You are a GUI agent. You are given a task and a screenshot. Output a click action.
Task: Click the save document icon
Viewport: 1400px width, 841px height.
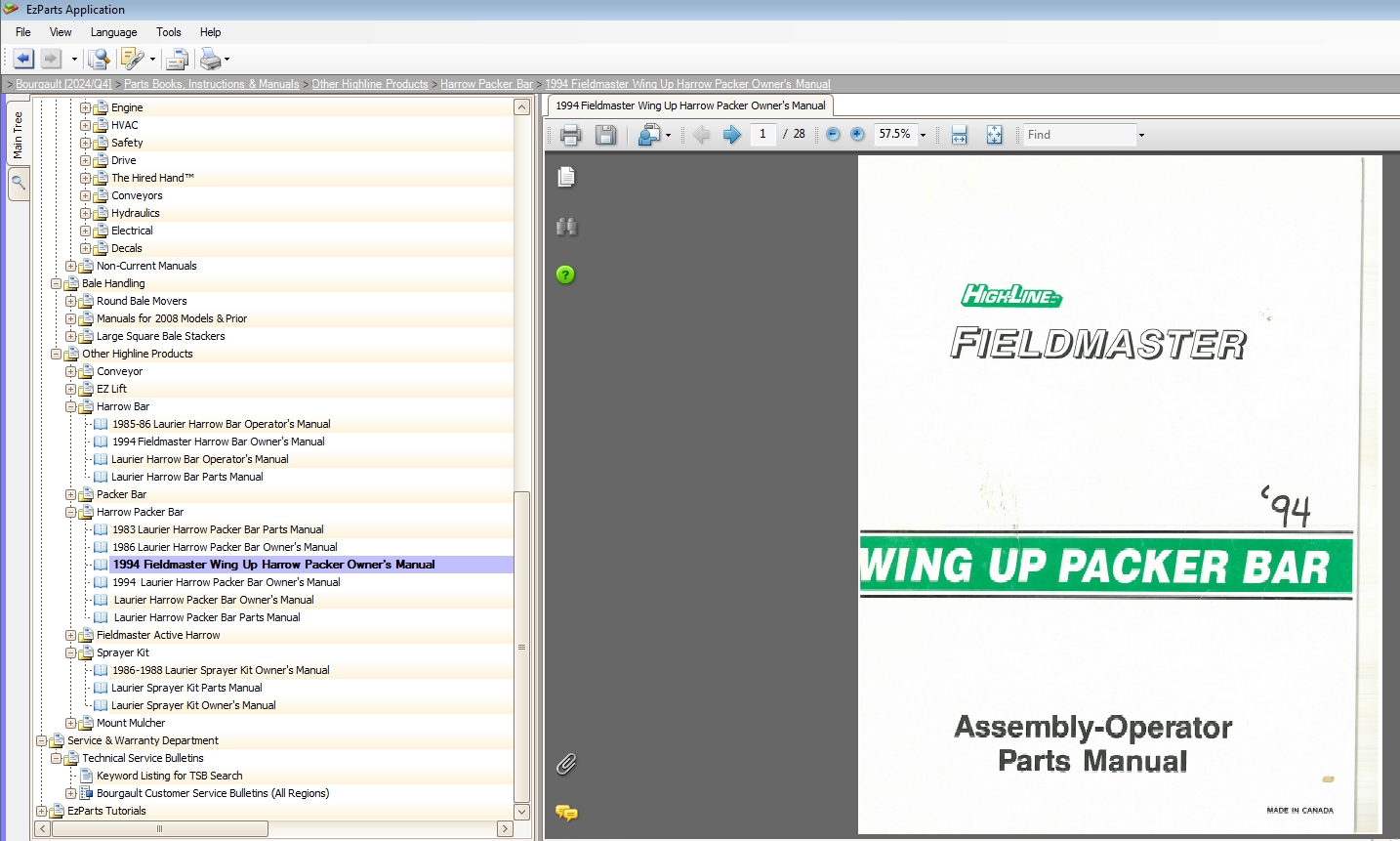[x=606, y=135]
